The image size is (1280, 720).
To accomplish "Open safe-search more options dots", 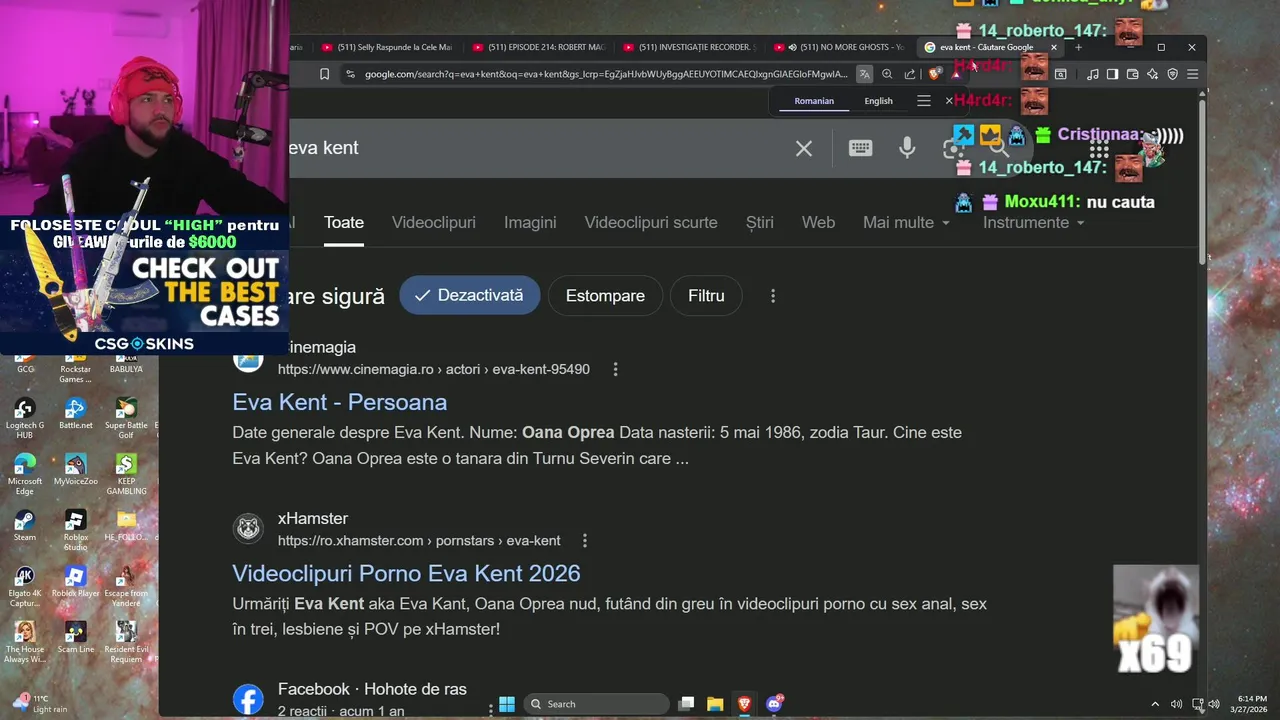I will pyautogui.click(x=773, y=296).
